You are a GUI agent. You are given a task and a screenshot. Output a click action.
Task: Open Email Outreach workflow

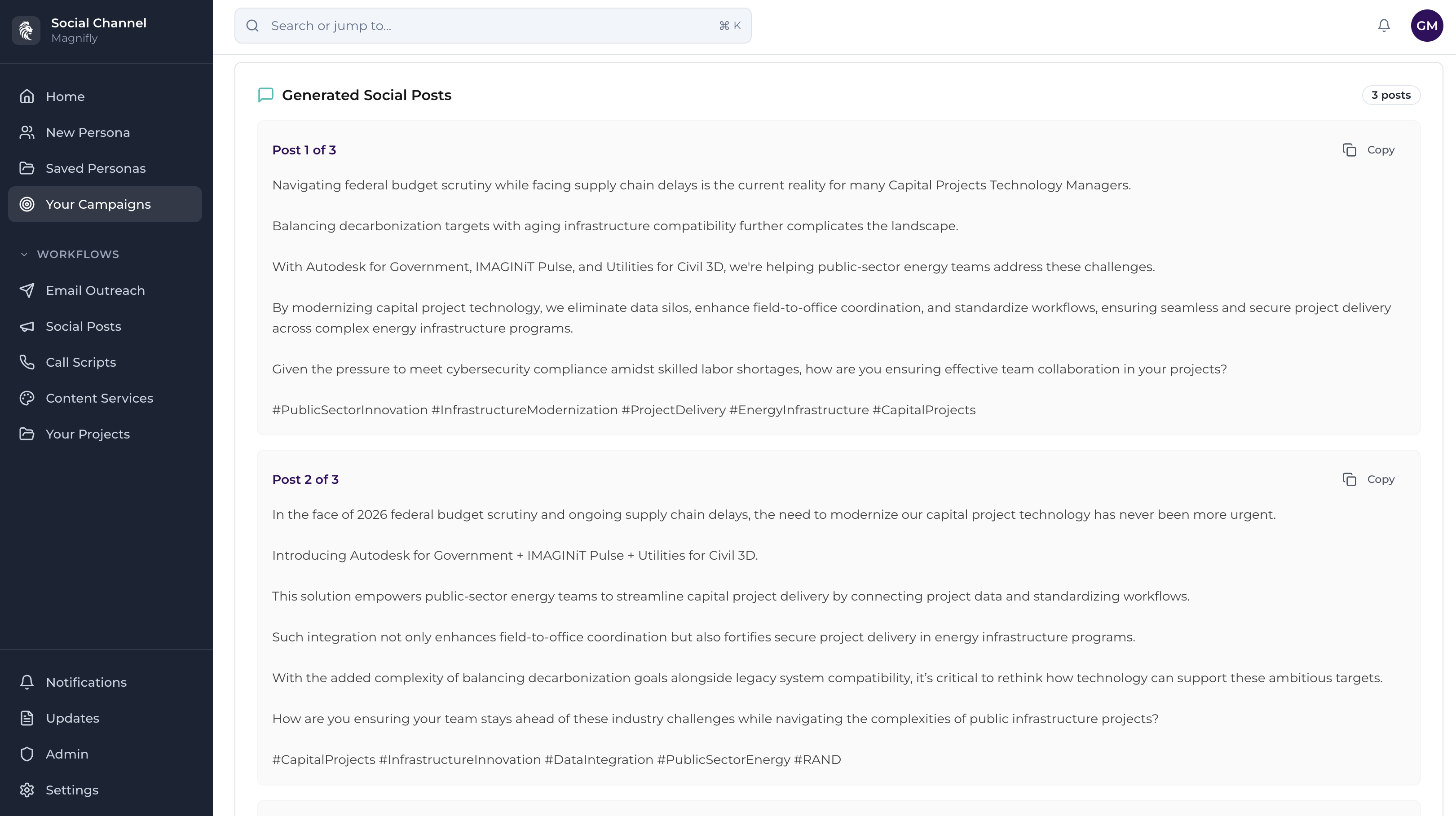[95, 290]
